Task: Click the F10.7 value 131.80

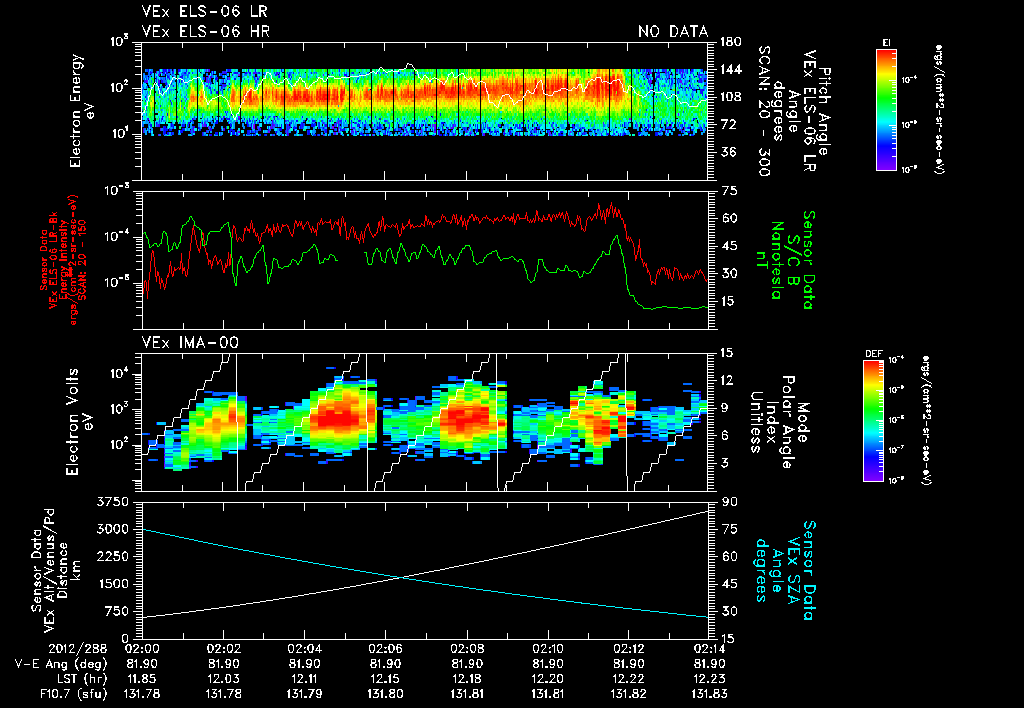Action: 385,694
